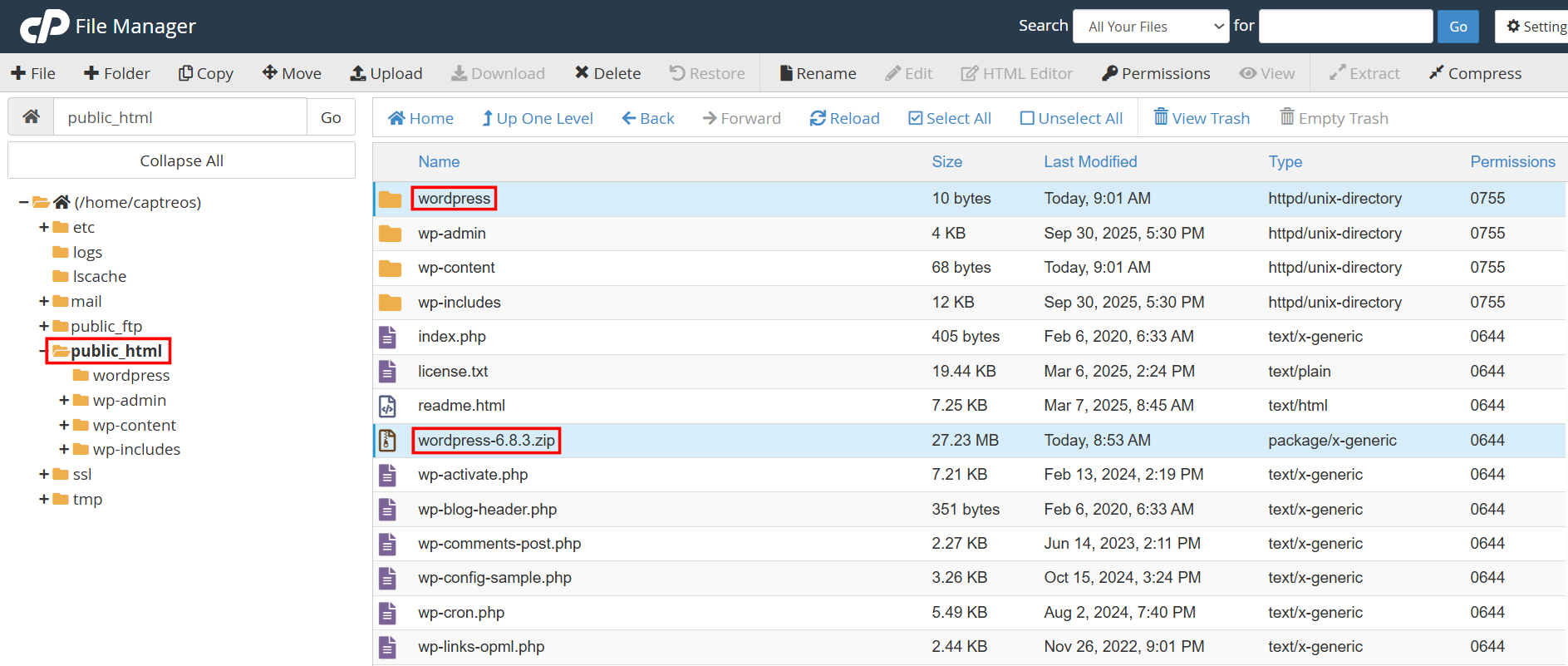Click Empty Trash

pos(1335,118)
